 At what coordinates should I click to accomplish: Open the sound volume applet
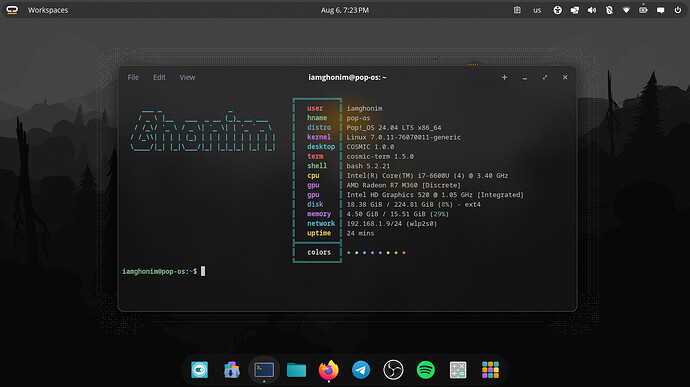tap(592, 10)
